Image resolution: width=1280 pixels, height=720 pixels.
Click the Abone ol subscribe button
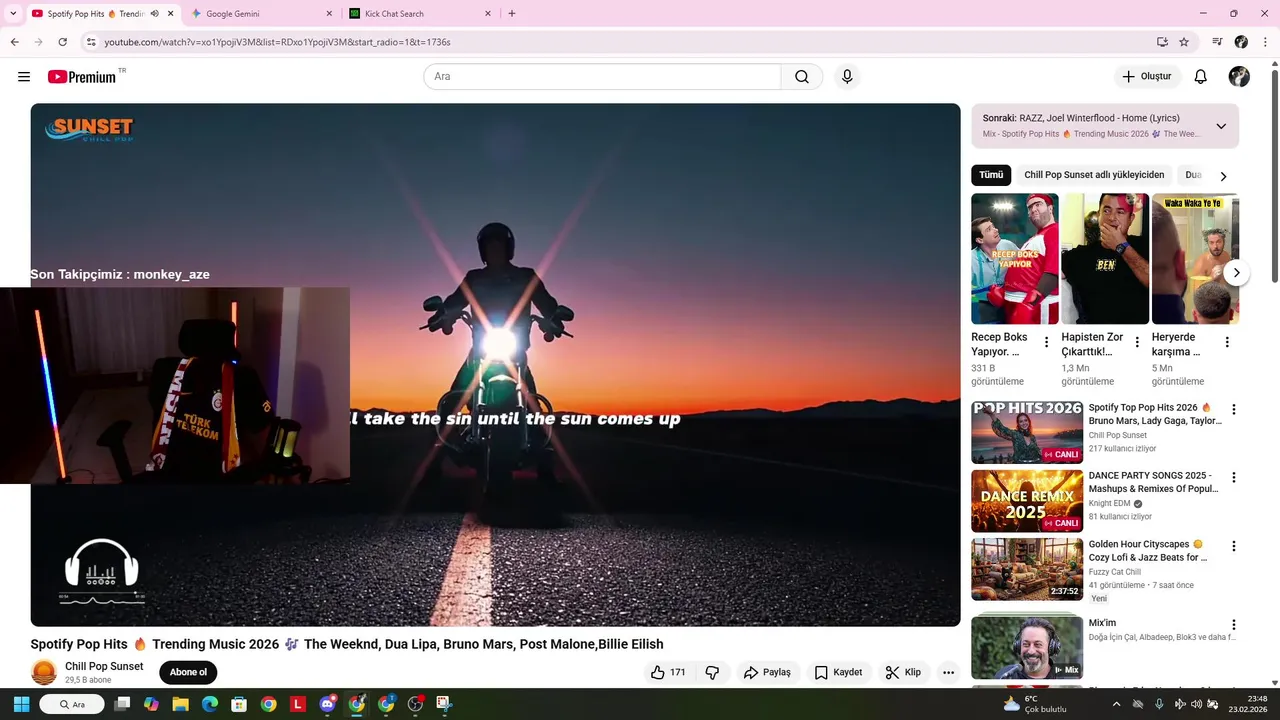click(x=188, y=672)
